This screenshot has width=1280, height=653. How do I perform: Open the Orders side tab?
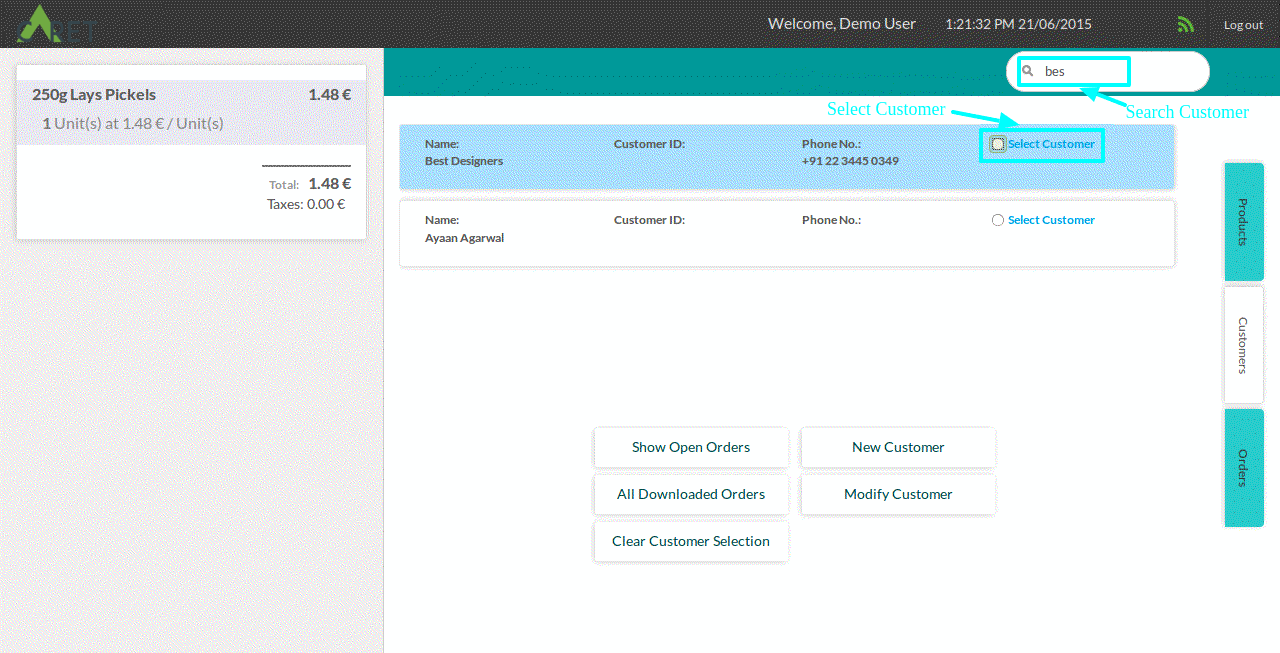pos(1243,467)
